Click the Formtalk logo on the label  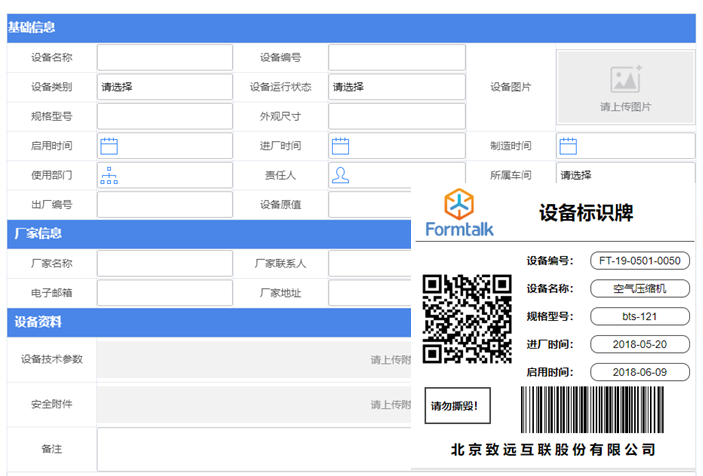click(459, 214)
